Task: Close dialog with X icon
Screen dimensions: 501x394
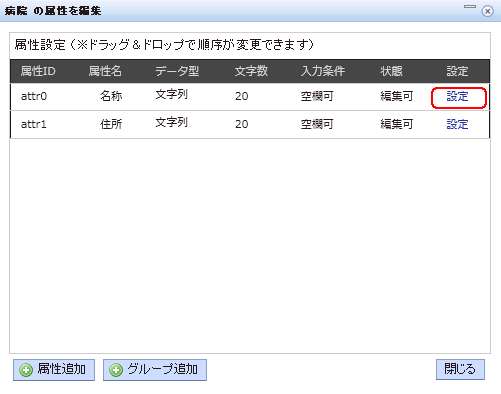Action: click(x=487, y=11)
